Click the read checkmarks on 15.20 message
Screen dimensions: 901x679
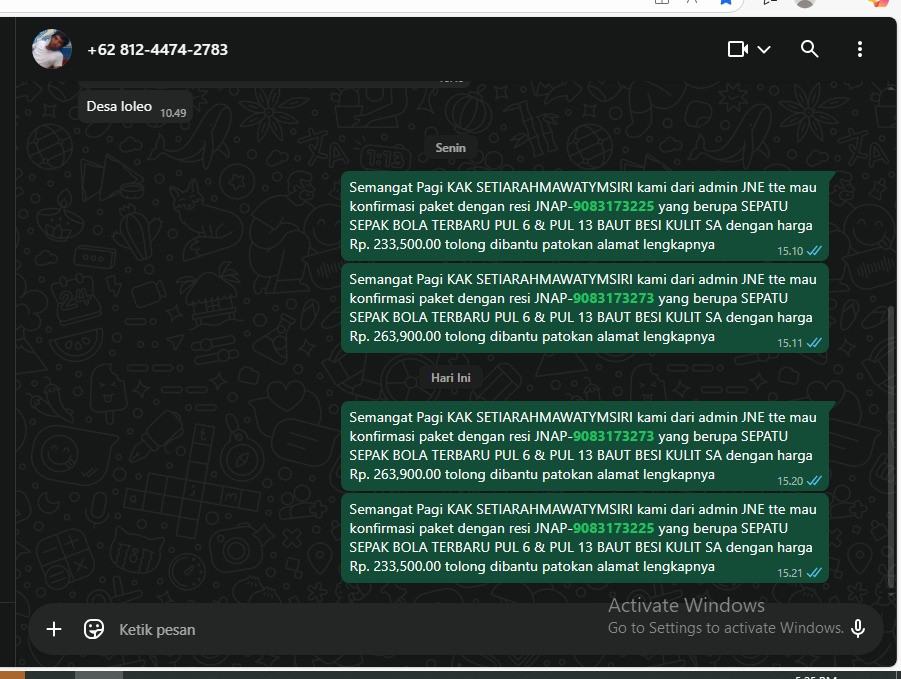[814, 481]
